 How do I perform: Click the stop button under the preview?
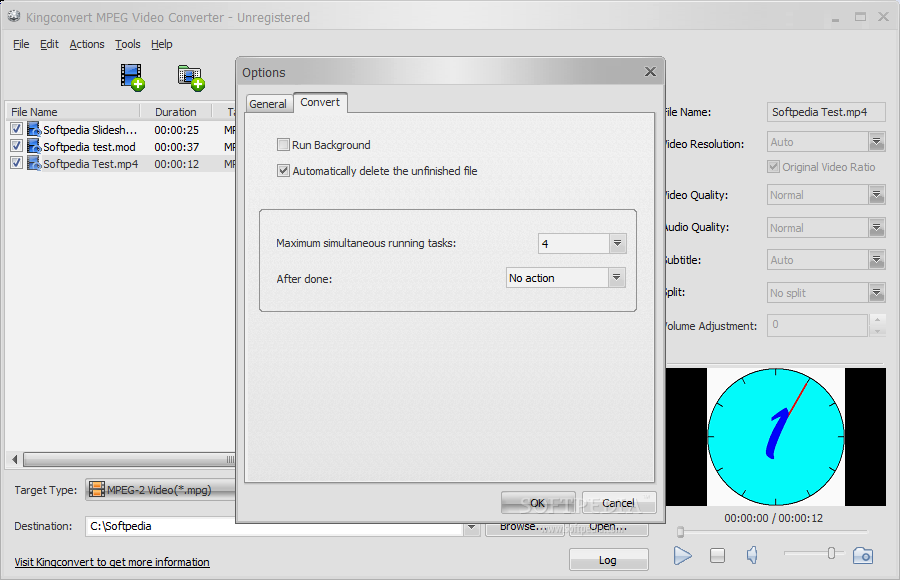pyautogui.click(x=717, y=555)
